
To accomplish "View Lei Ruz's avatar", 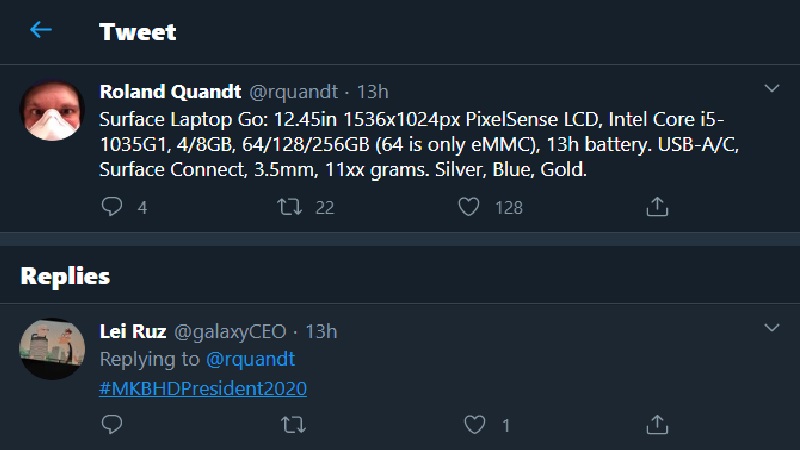I will [52, 349].
